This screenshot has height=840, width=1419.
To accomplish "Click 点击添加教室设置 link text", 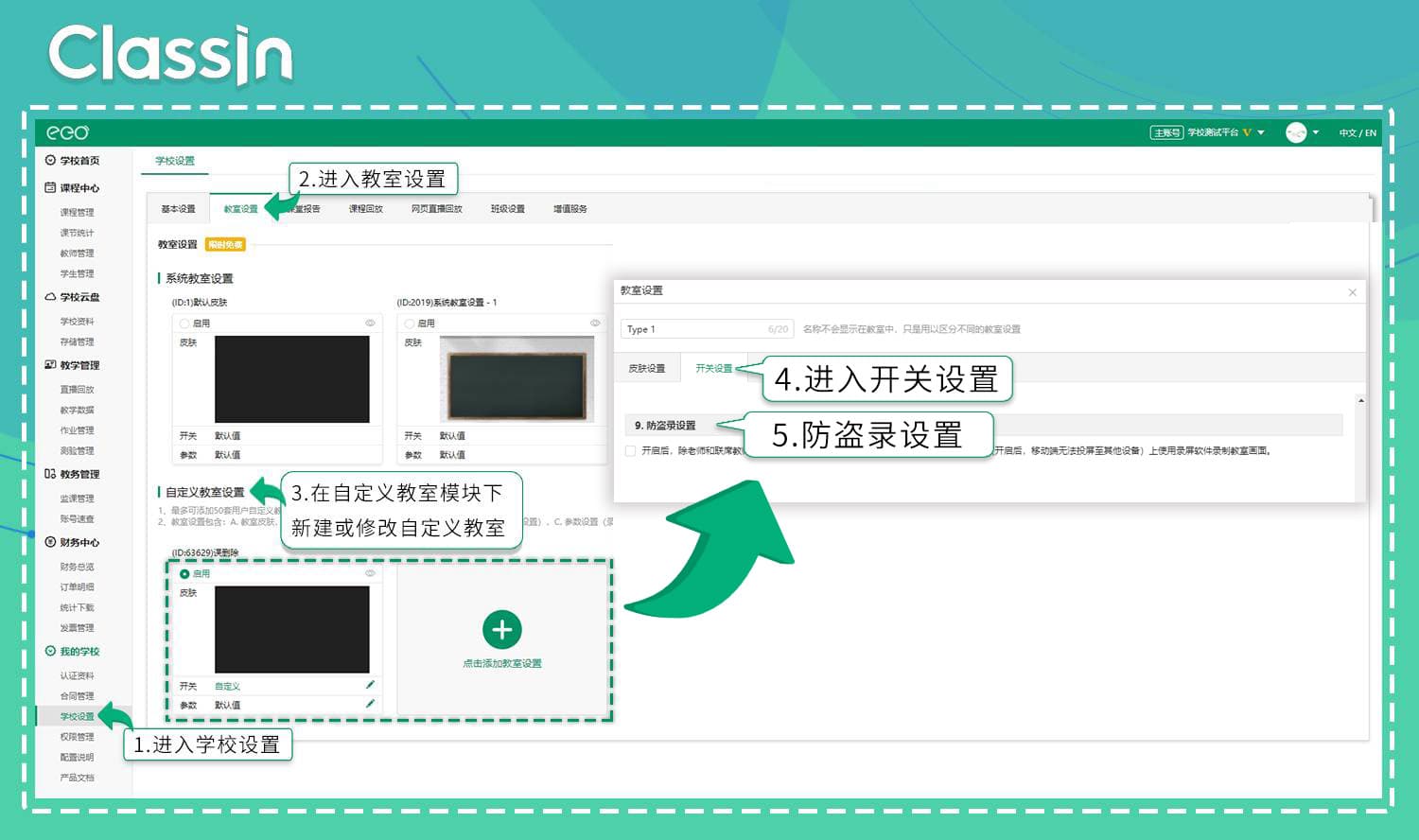I will click(x=502, y=664).
